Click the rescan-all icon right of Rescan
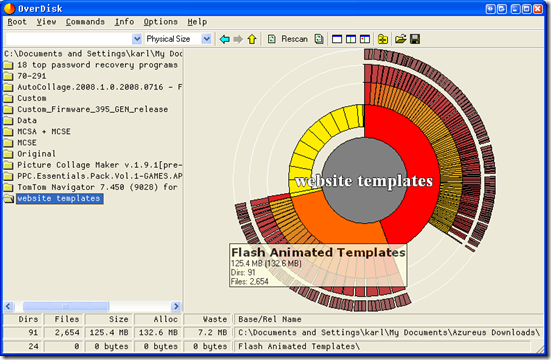551x360 pixels. coord(319,39)
